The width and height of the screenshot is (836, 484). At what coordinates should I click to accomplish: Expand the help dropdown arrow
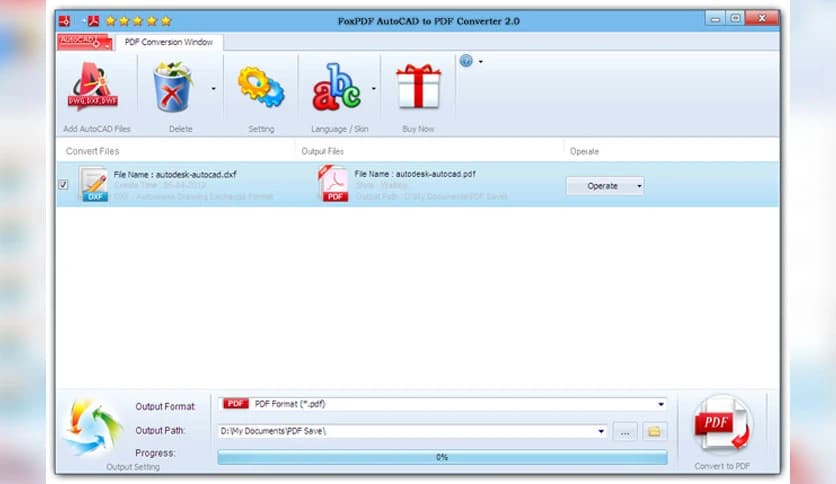[481, 61]
